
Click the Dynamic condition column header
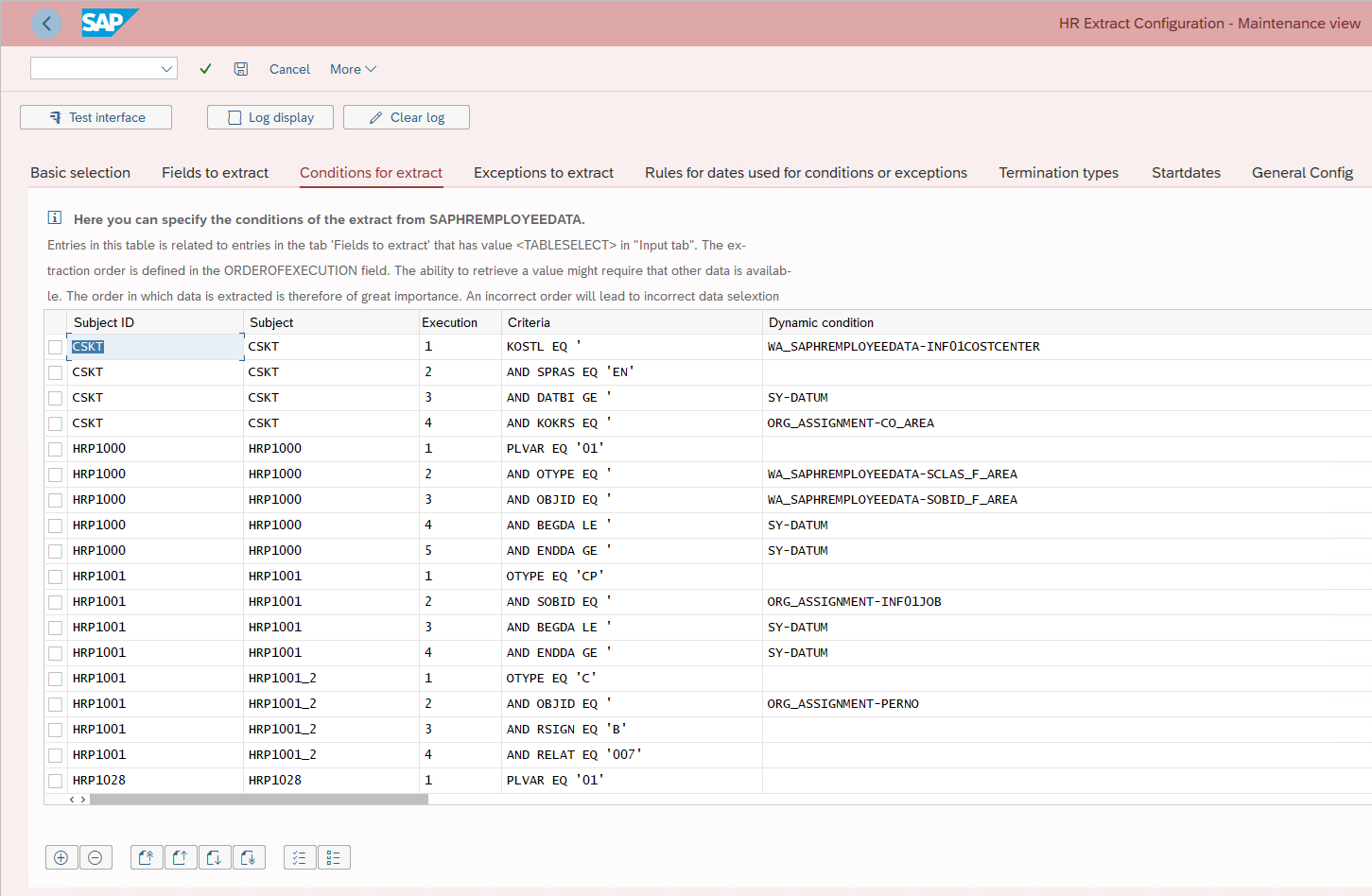click(x=1067, y=322)
